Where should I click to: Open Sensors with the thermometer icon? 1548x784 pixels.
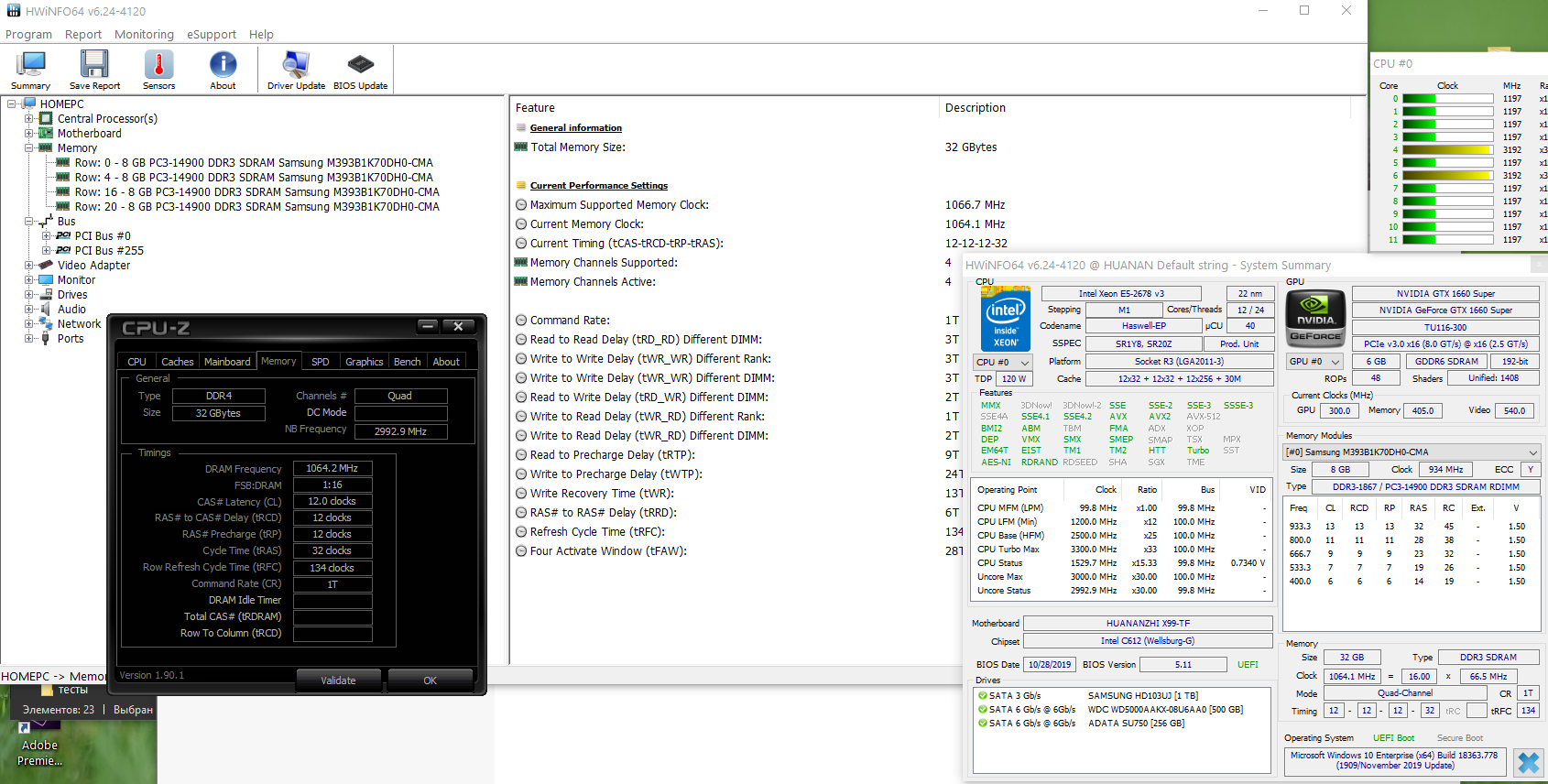(x=158, y=70)
